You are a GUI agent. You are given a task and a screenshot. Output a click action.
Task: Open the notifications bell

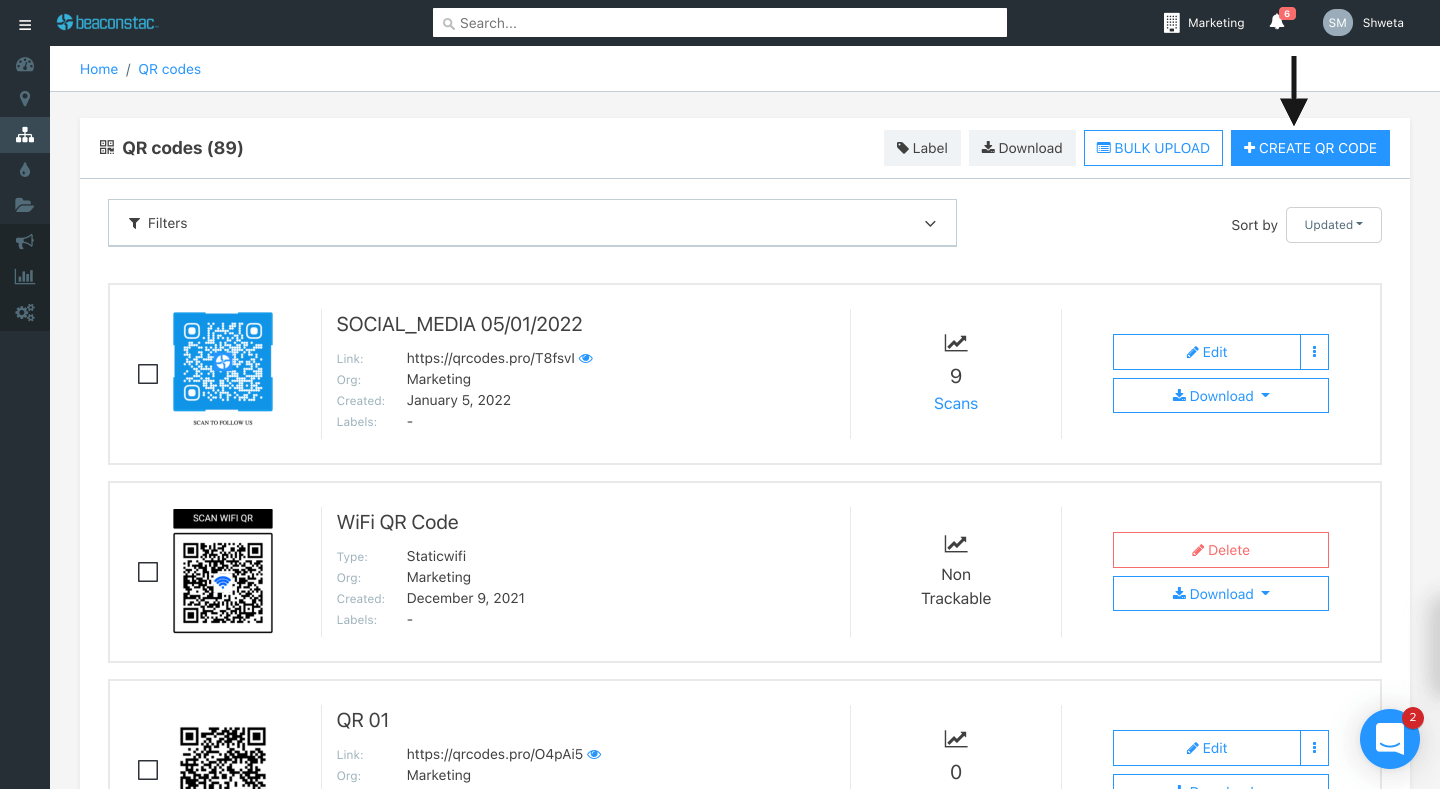pyautogui.click(x=1277, y=22)
